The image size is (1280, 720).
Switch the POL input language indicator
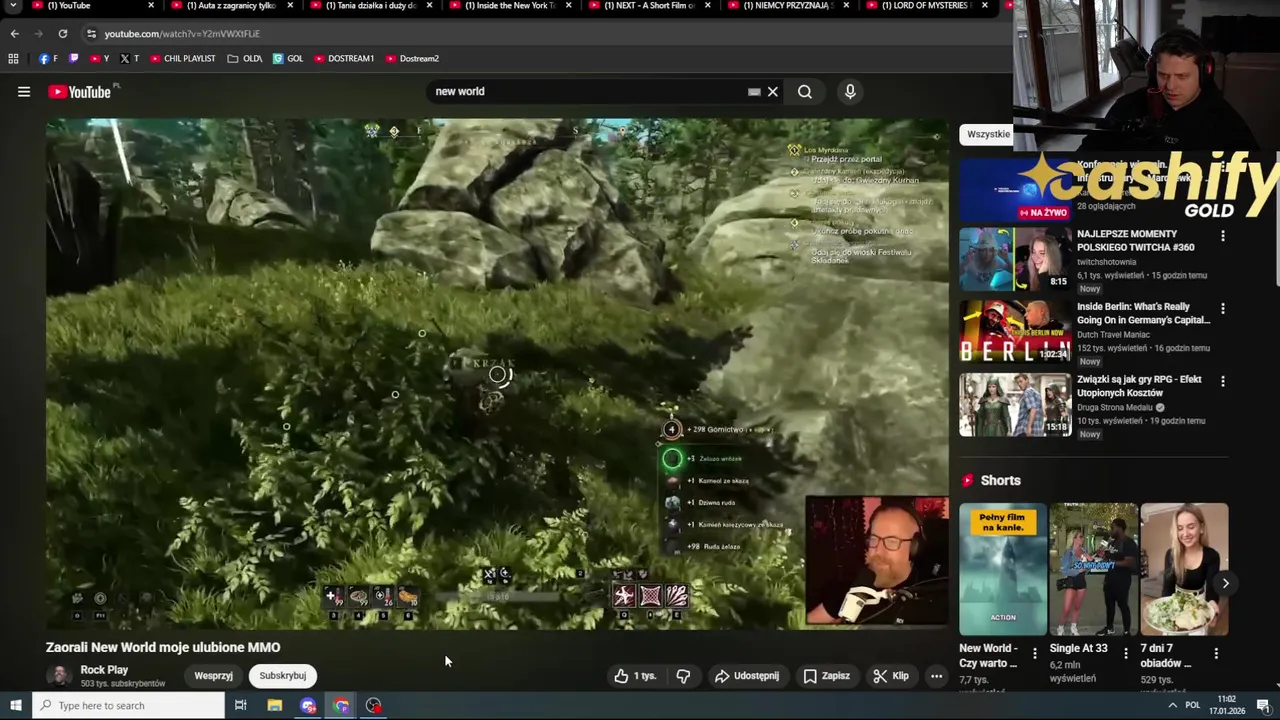coord(1193,705)
